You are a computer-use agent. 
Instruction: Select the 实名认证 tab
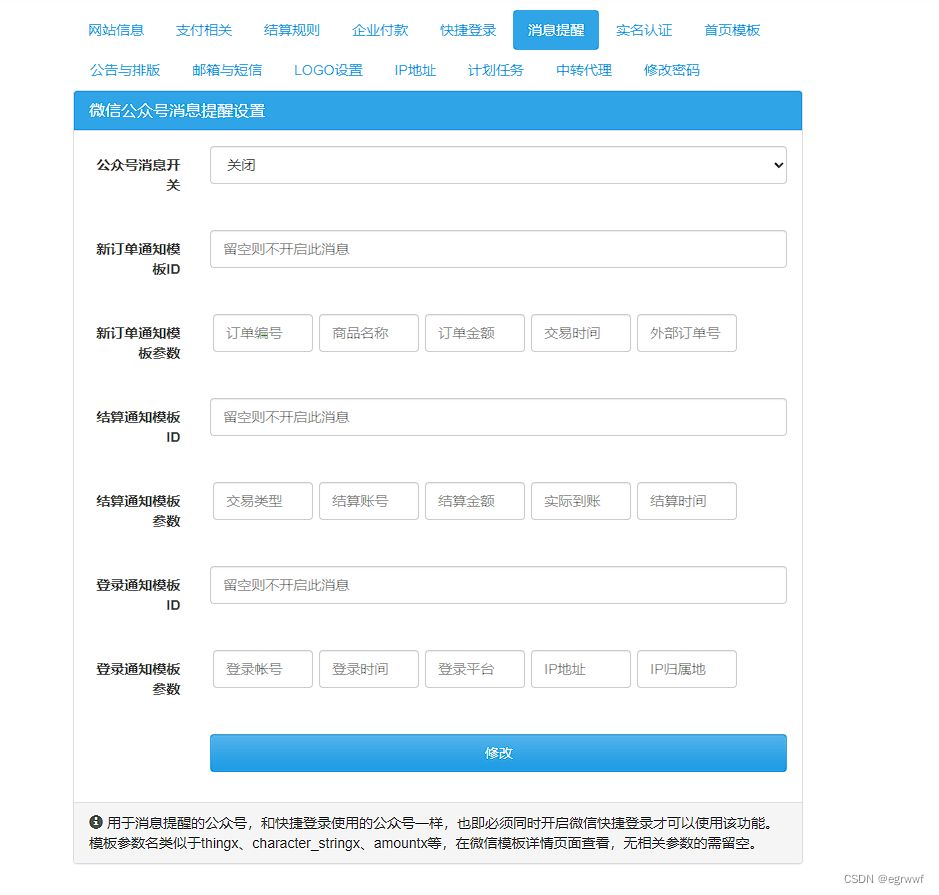pyautogui.click(x=643, y=30)
